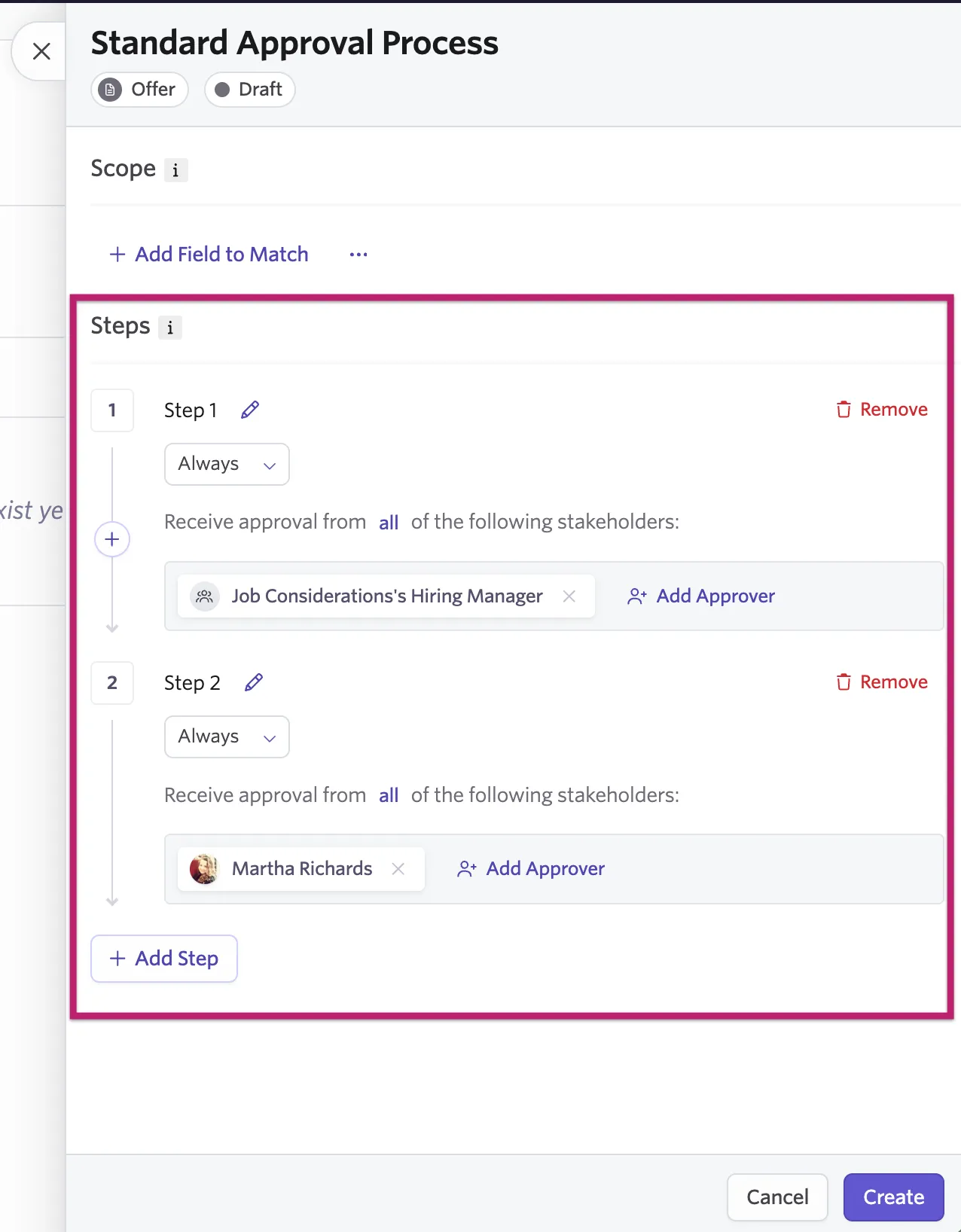The image size is (961, 1232).
Task: Click the Steps info icon
Action: pyautogui.click(x=170, y=328)
